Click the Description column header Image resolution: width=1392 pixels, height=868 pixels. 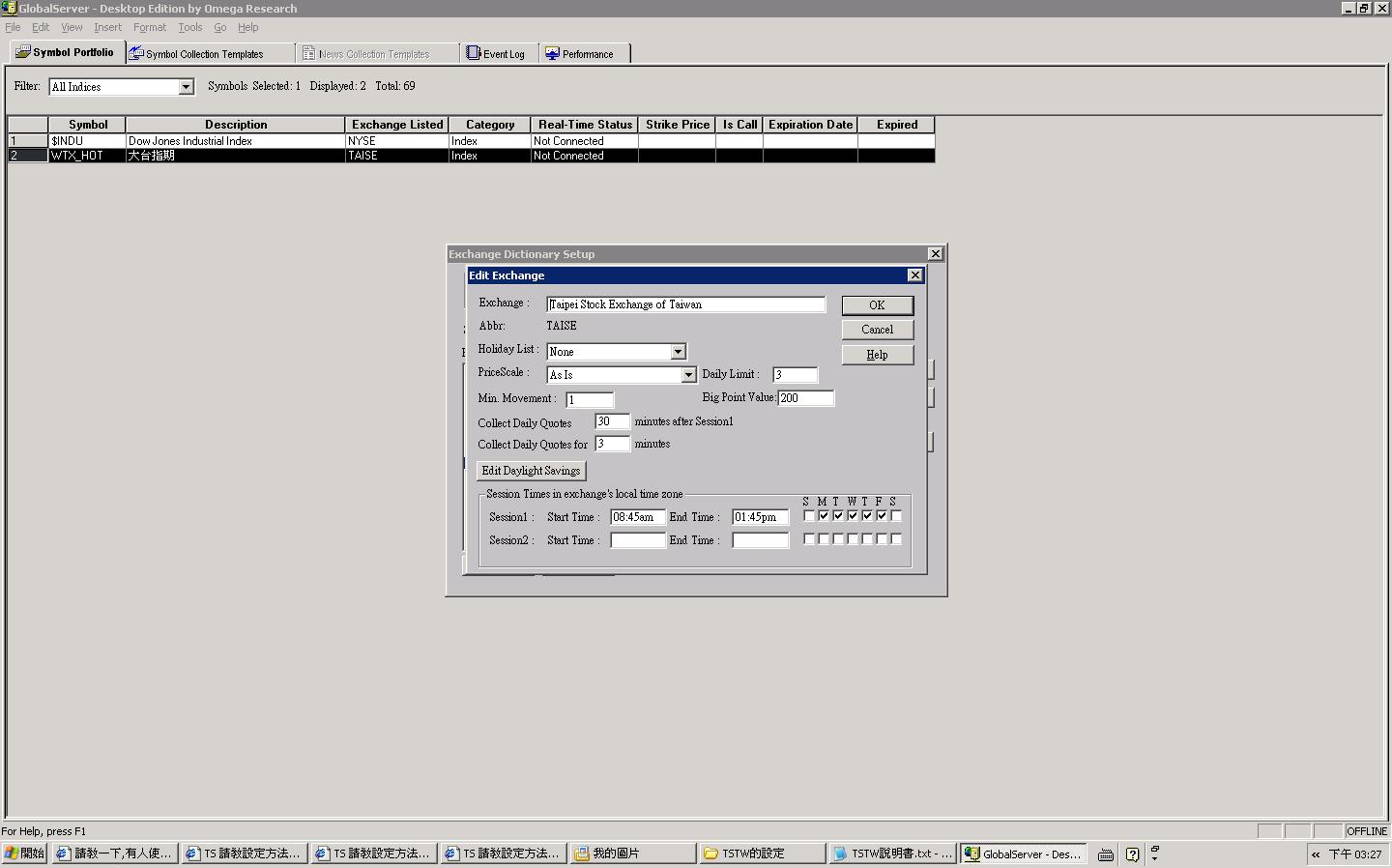tap(236, 125)
